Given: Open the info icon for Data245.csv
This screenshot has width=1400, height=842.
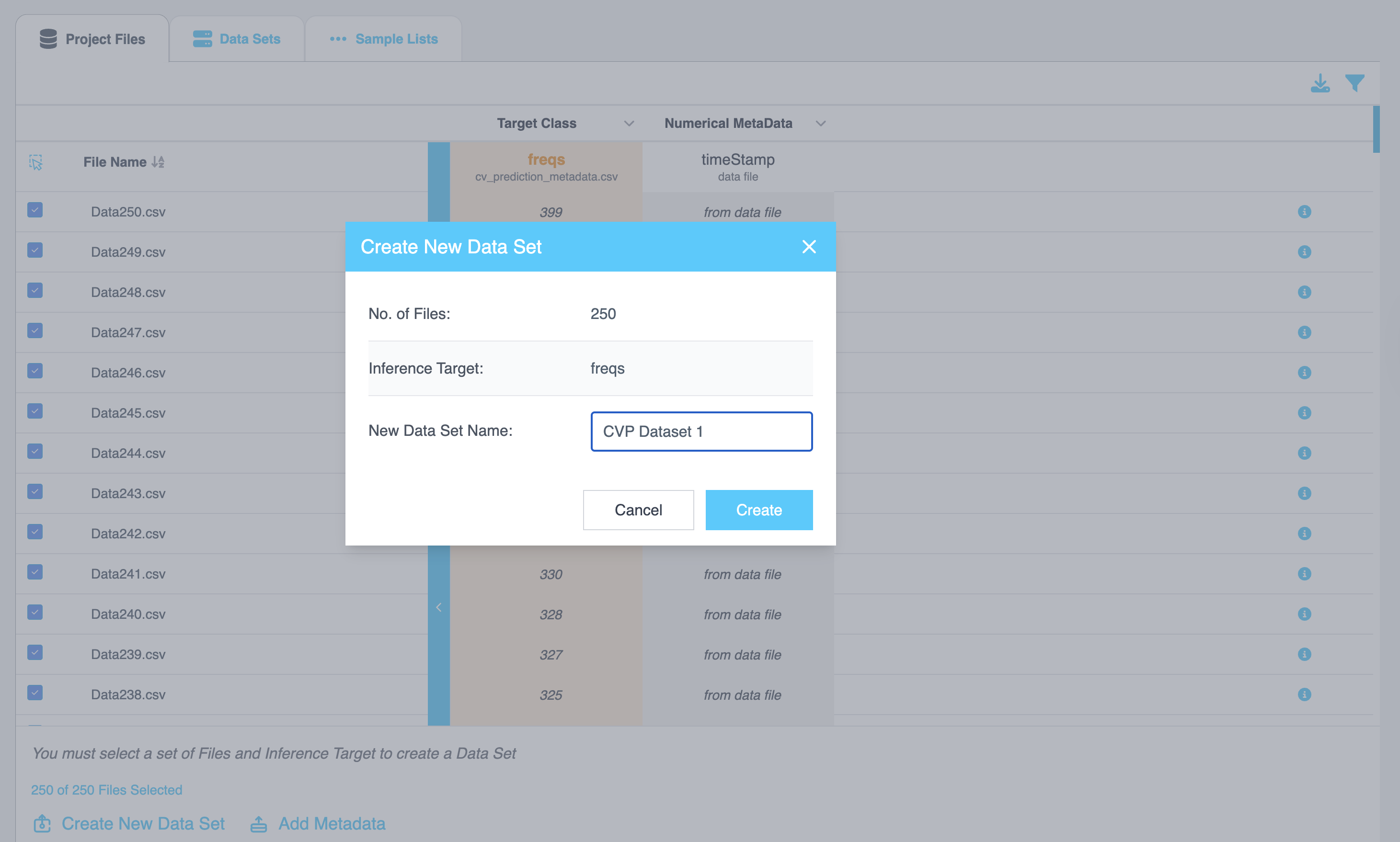Looking at the screenshot, I should [1304, 413].
